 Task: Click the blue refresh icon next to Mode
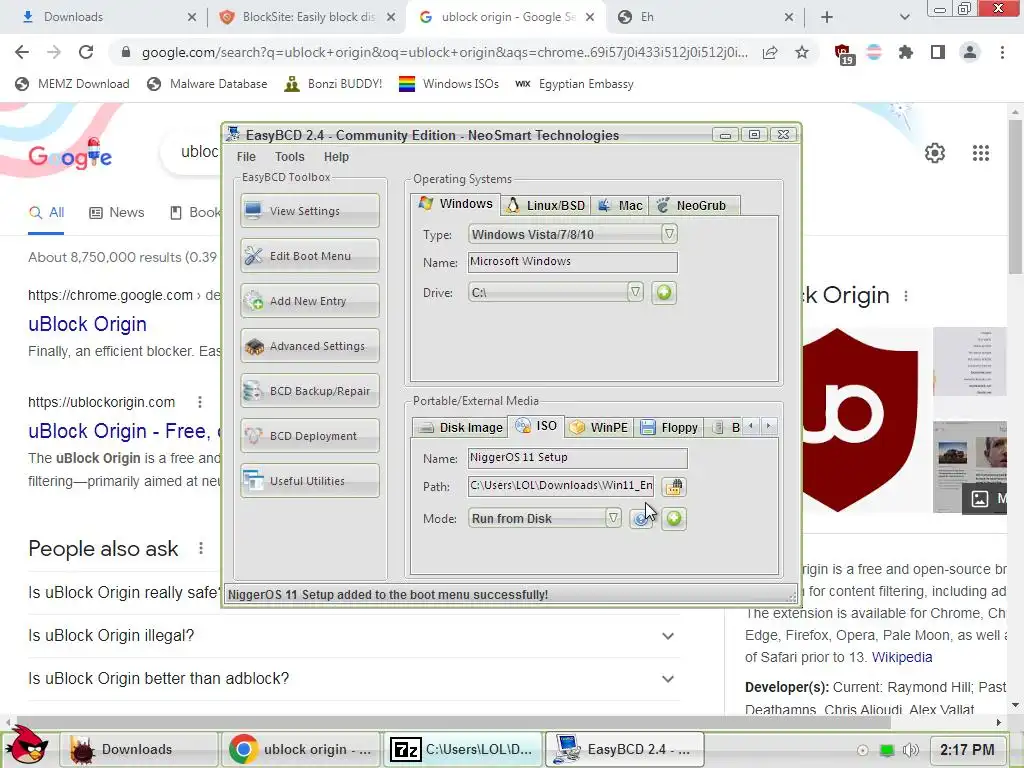[641, 519]
